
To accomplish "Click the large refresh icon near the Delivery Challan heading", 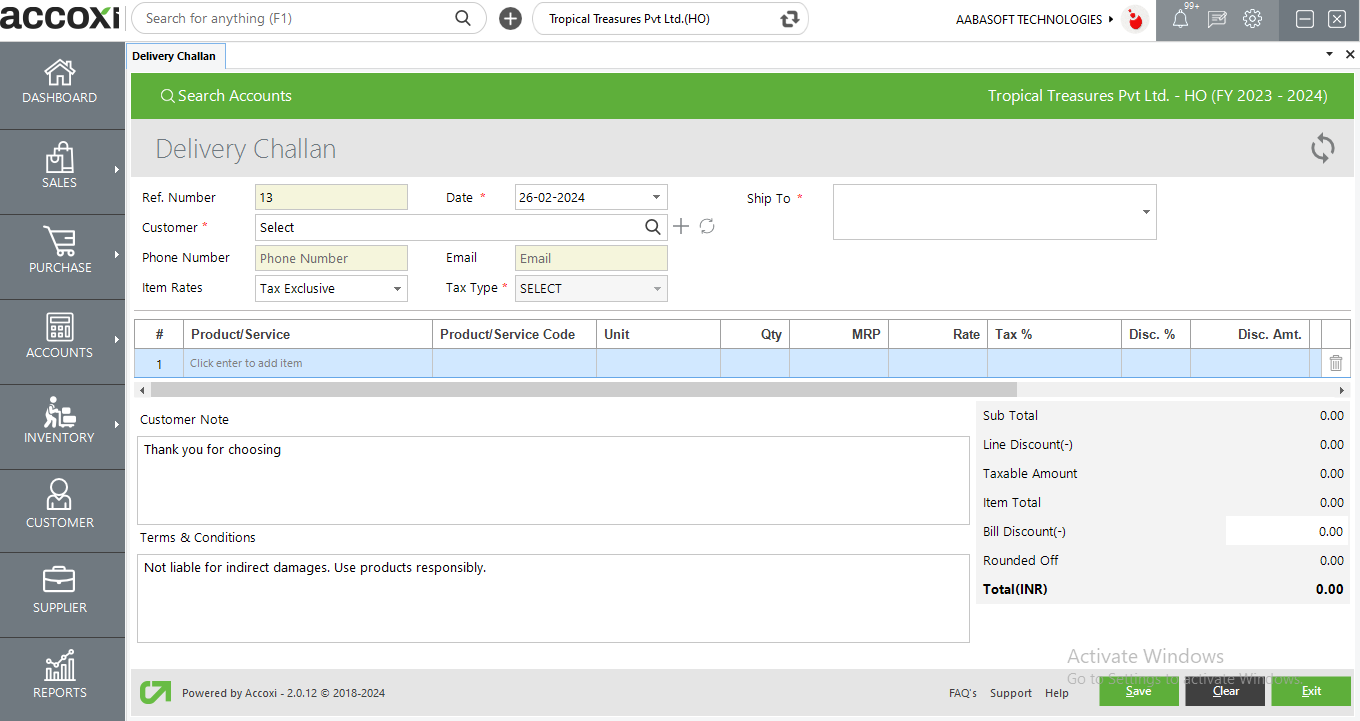I will point(1322,149).
